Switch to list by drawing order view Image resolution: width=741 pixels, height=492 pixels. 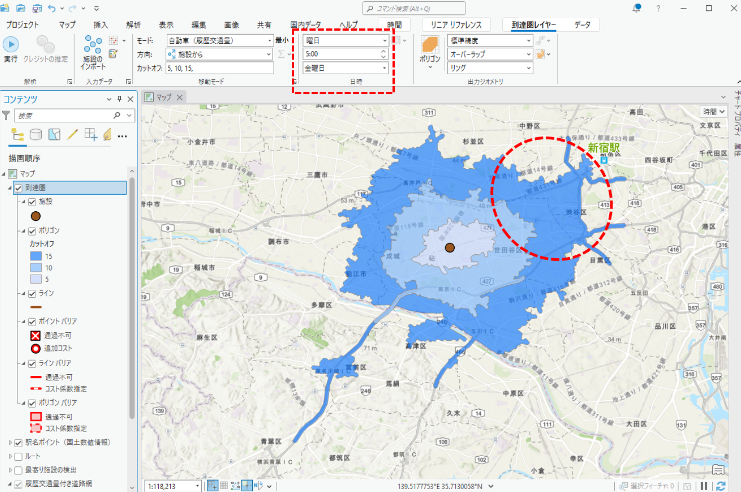coord(16,135)
